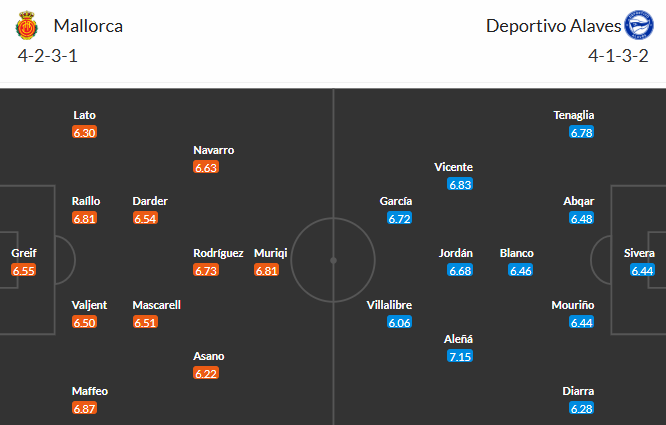Screen dimensions: 666x425
Task: Click the Mallorca club crest icon
Action: [26, 26]
